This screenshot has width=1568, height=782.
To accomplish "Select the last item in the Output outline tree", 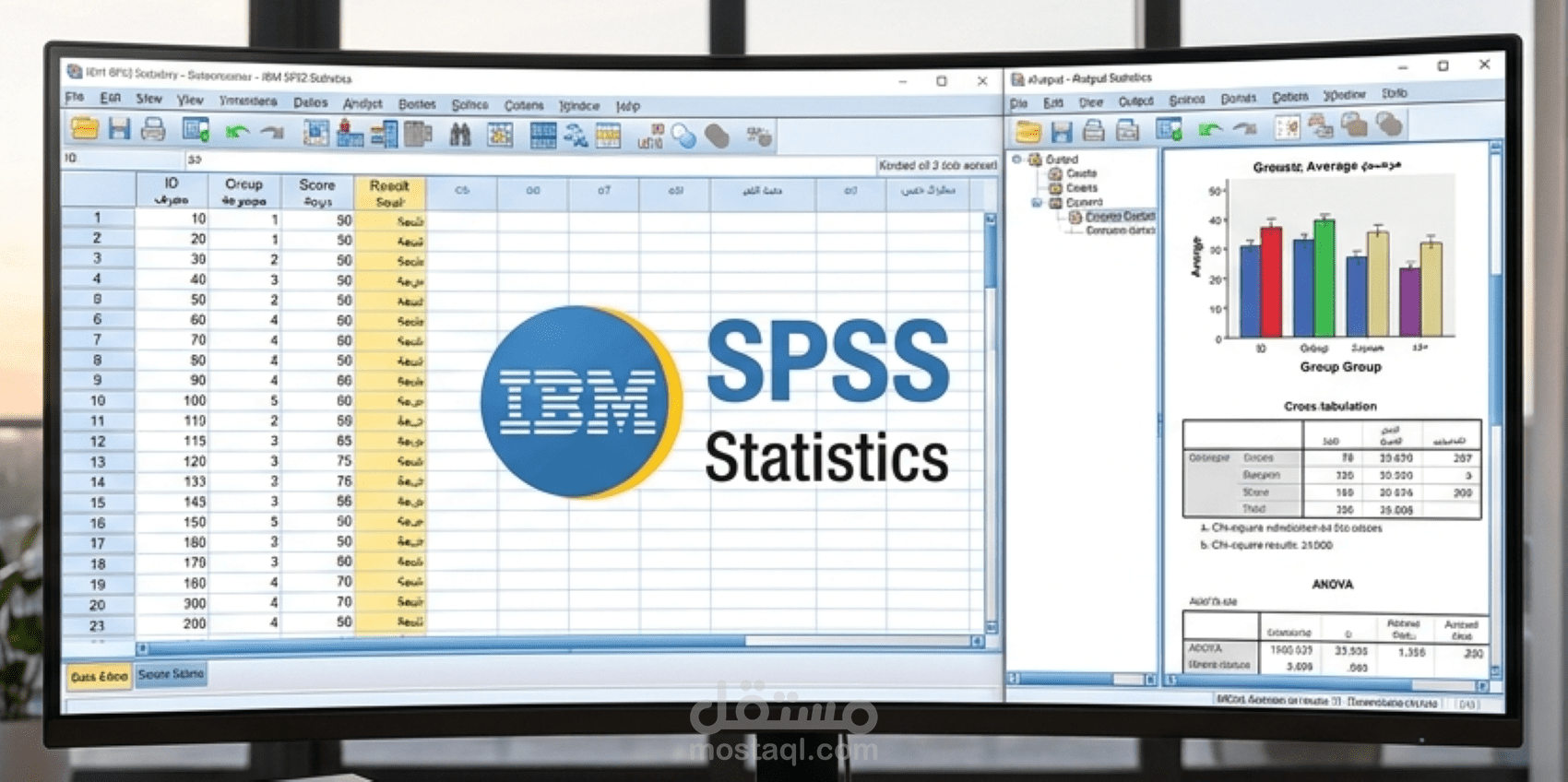I will [1120, 231].
